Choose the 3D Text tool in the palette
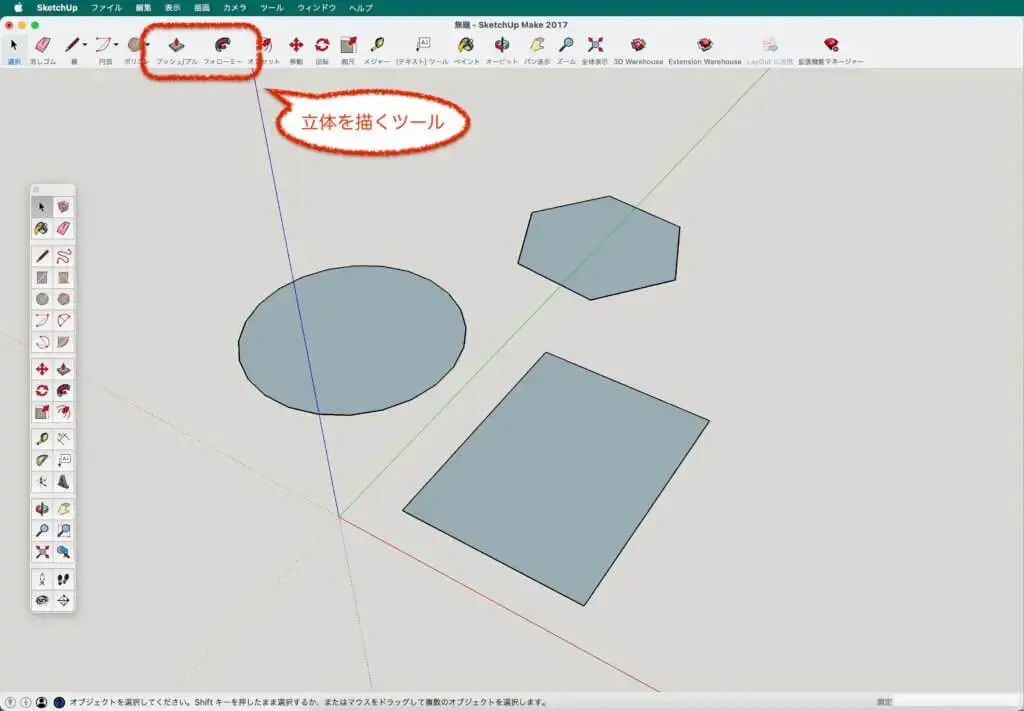Screen dimensions: 1024x711 coord(63,482)
